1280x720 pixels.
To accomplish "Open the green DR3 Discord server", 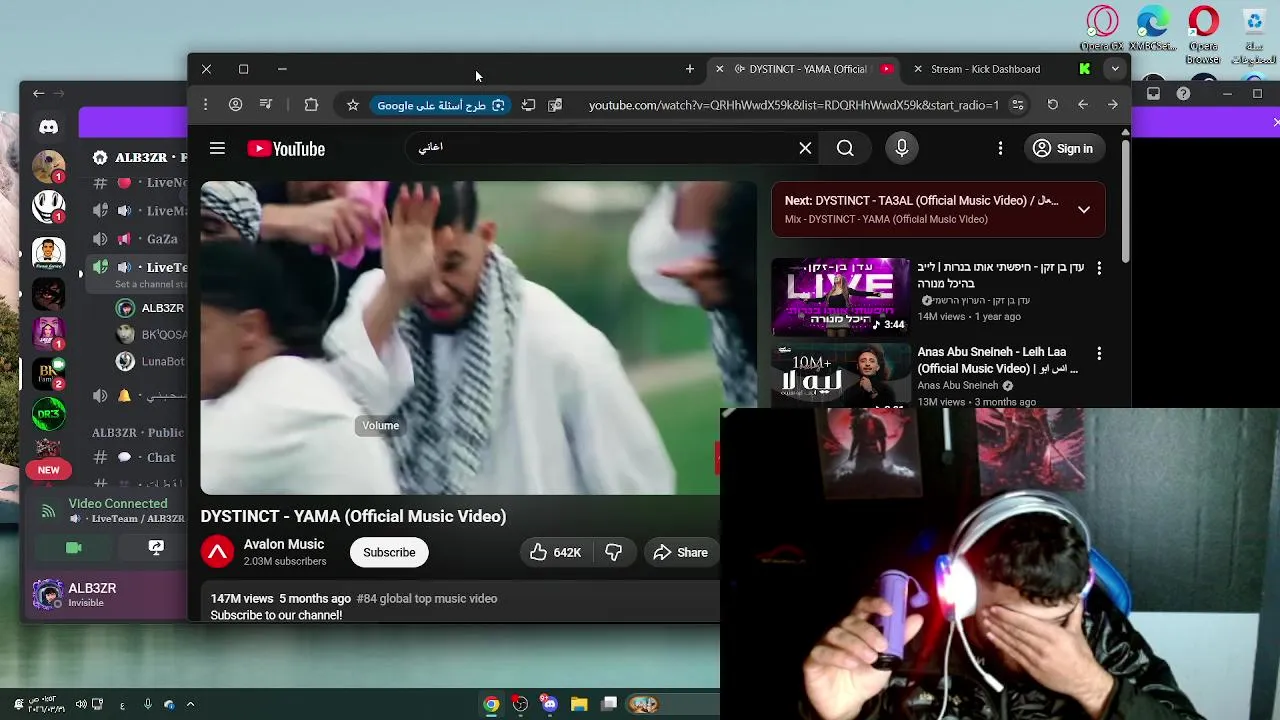I will pyautogui.click(x=48, y=413).
